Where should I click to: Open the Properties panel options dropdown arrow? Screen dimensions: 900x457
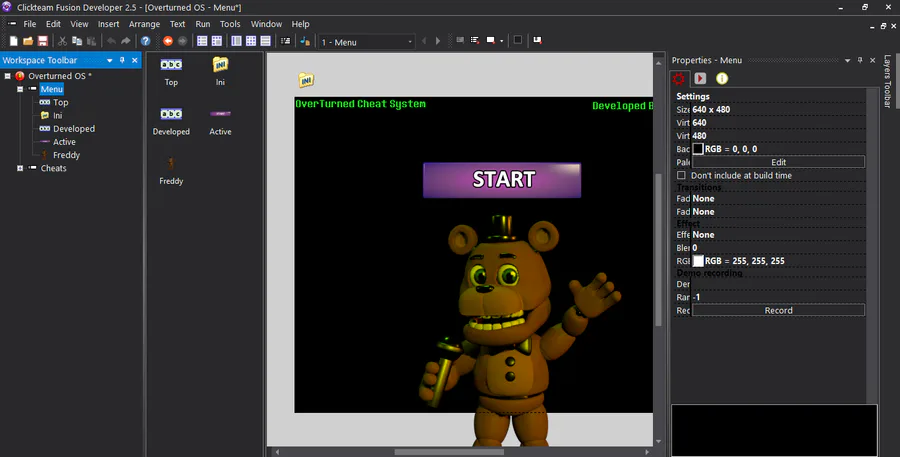tap(847, 60)
